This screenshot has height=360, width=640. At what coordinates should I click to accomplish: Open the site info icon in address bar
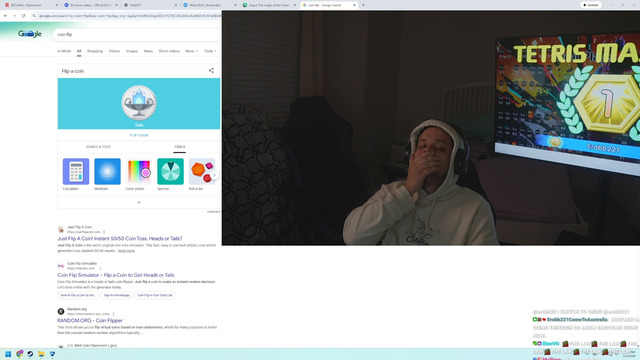coord(34,16)
